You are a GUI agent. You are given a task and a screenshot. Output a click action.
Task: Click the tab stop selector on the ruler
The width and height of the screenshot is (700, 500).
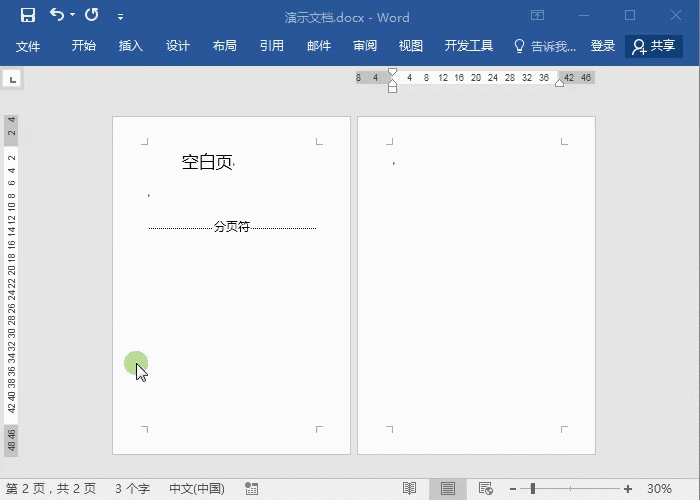12,79
